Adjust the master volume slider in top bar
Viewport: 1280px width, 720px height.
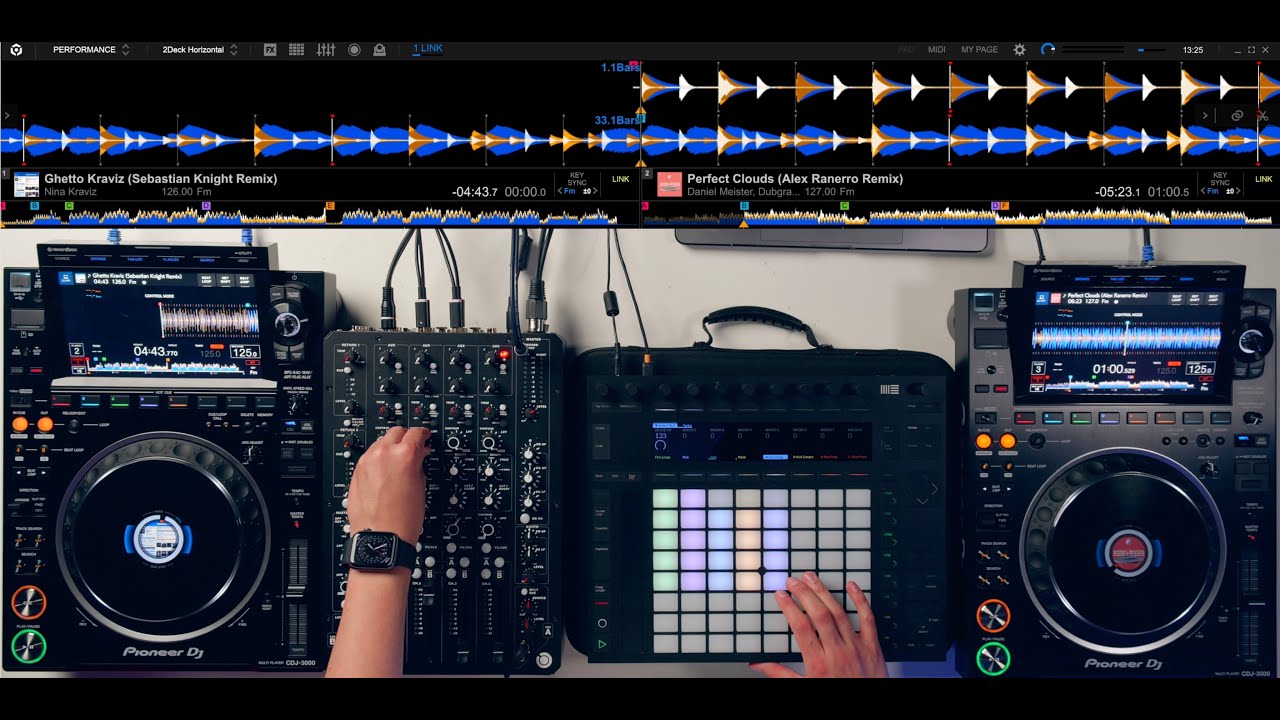click(x=1151, y=49)
